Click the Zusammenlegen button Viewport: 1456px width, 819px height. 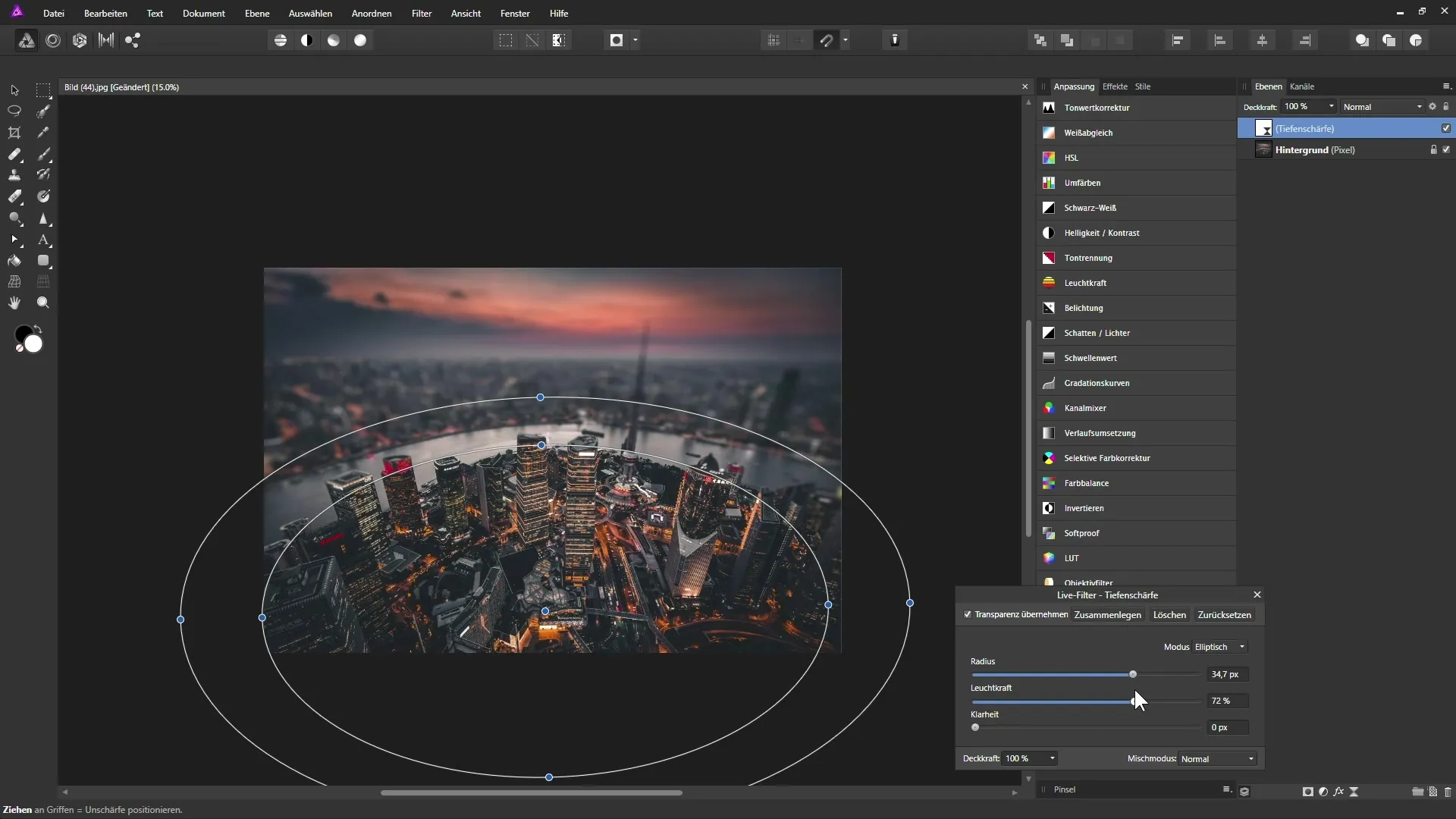point(1108,615)
